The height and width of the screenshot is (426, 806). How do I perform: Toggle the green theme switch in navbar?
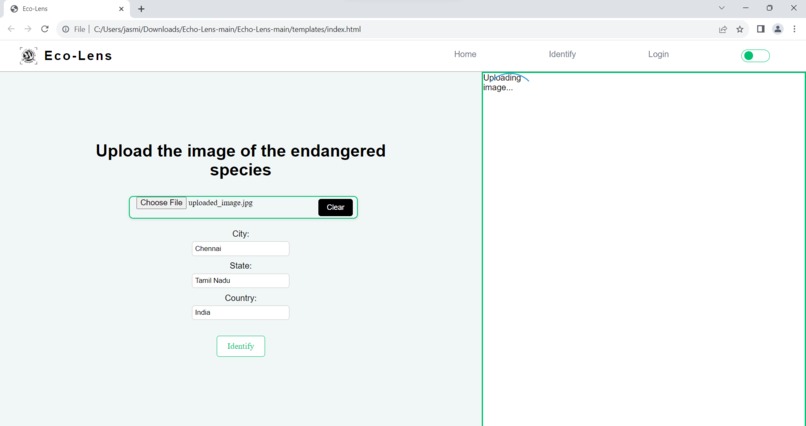tap(755, 55)
